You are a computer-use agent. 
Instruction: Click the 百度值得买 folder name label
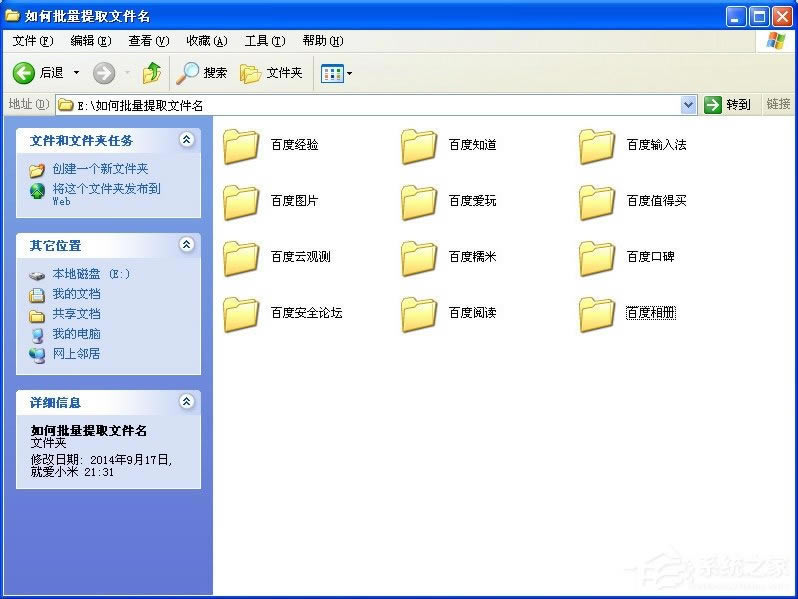tap(657, 201)
